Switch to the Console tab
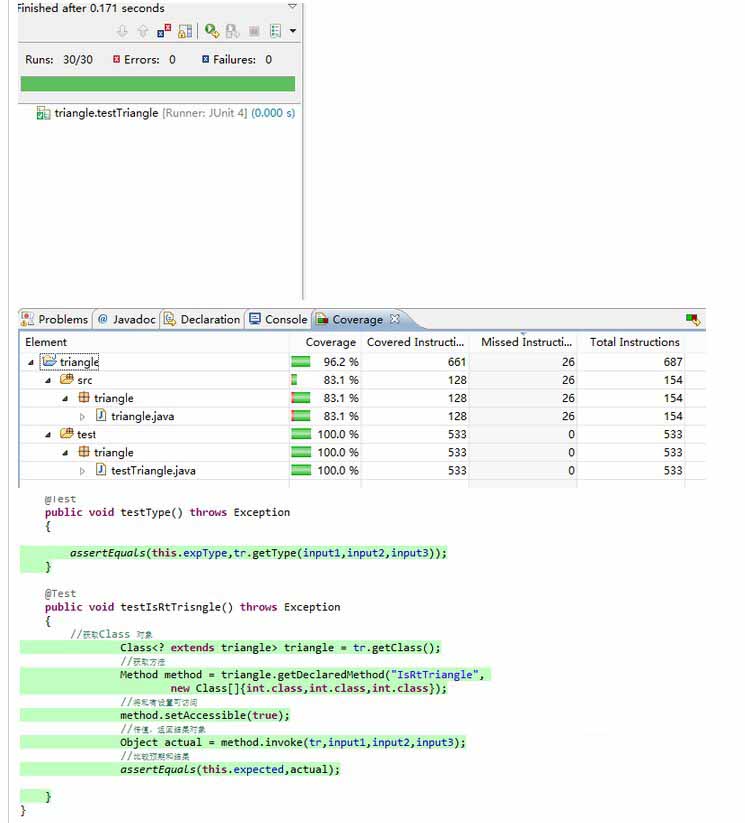Image resolution: width=745 pixels, height=823 pixels. (278, 319)
